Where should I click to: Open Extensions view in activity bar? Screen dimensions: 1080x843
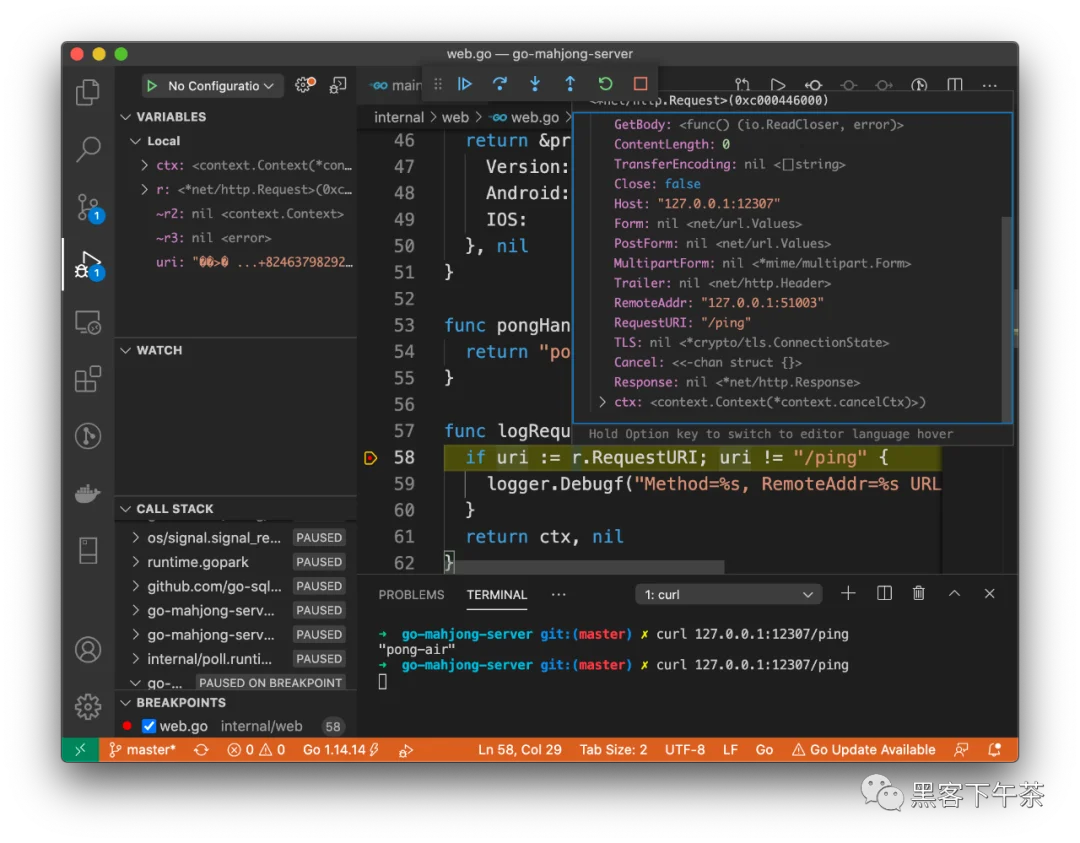(87, 379)
